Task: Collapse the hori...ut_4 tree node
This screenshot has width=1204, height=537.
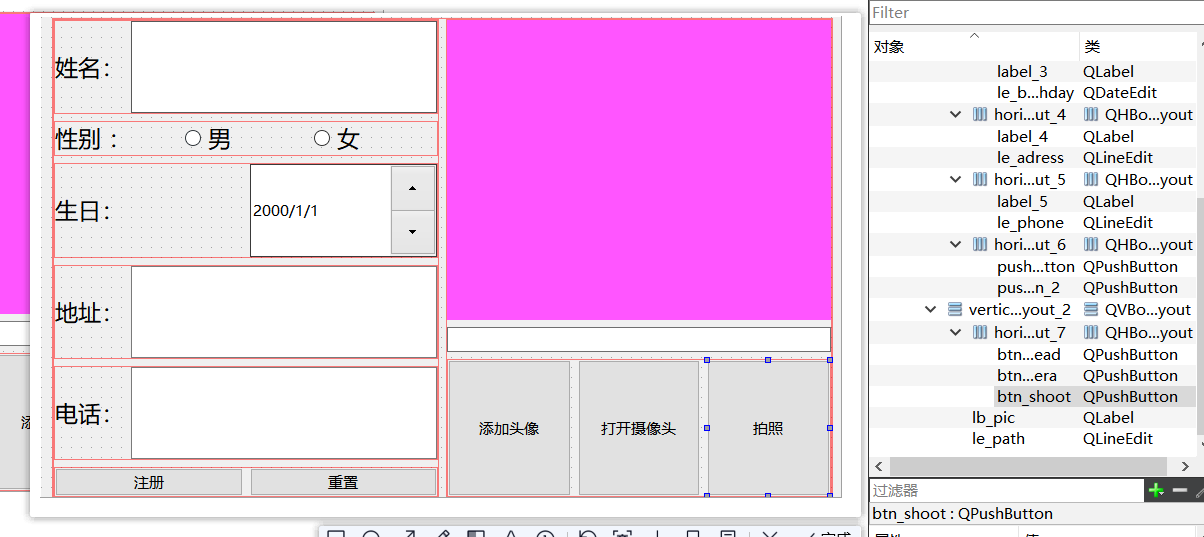Action: click(957, 115)
